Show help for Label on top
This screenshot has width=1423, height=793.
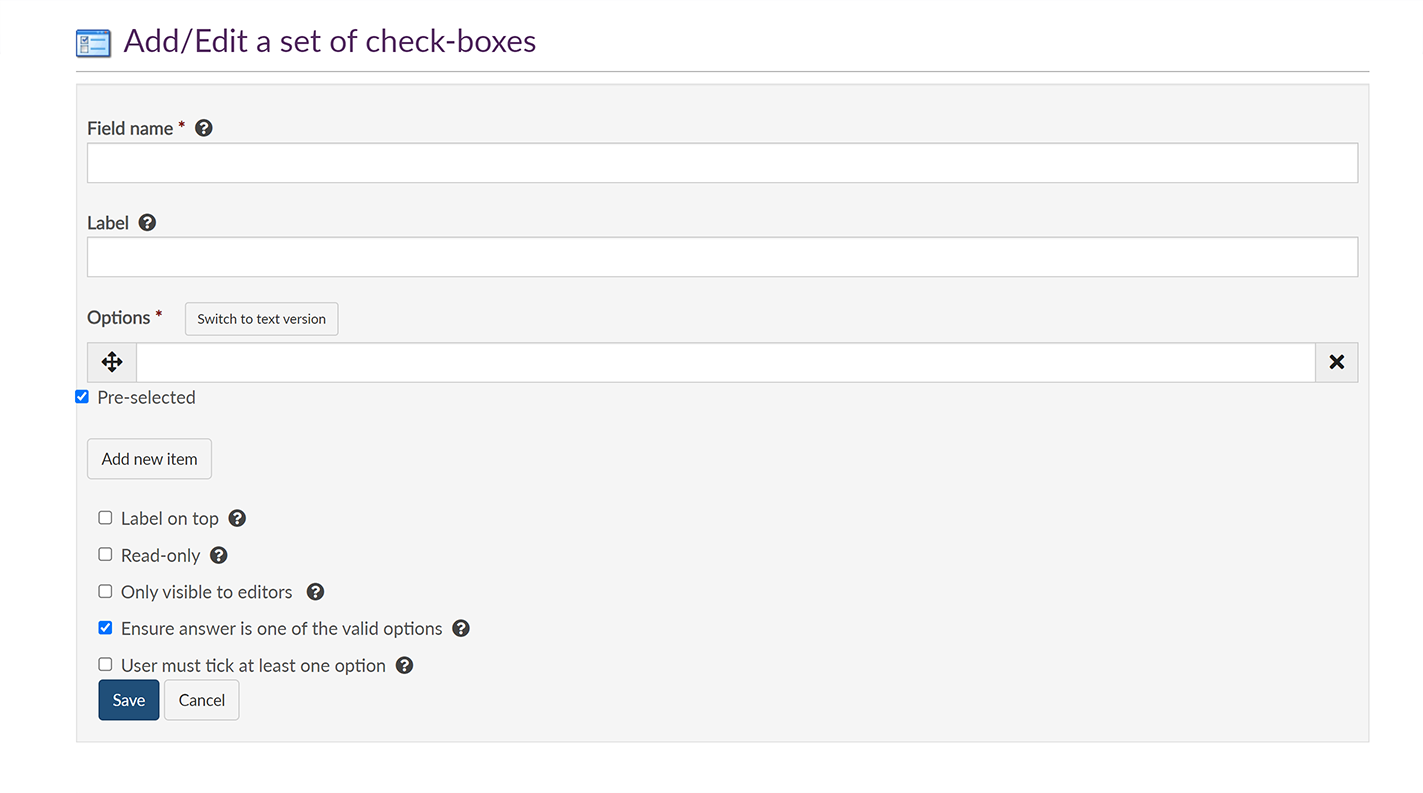click(x=237, y=518)
